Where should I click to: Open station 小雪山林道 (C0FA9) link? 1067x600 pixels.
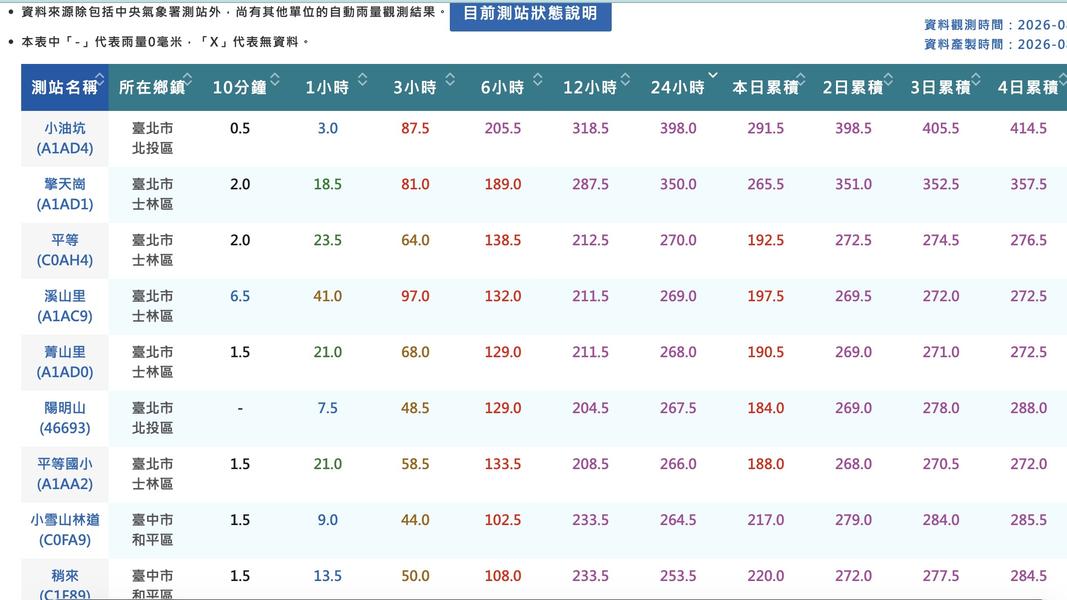(65, 530)
